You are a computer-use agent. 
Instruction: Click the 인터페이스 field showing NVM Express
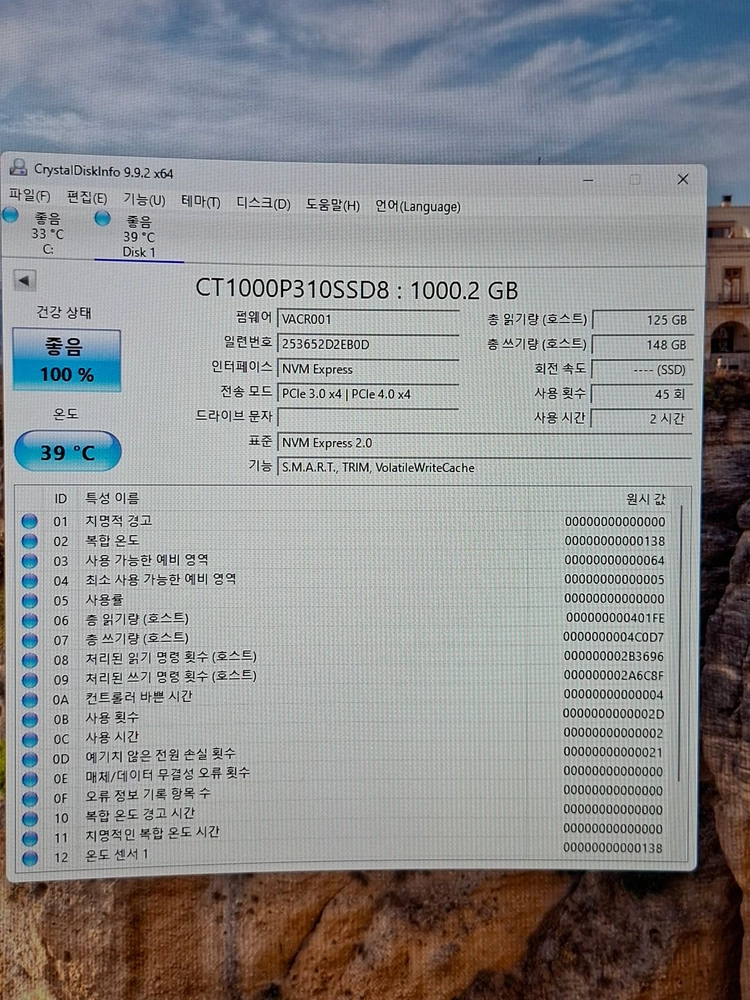point(368,369)
